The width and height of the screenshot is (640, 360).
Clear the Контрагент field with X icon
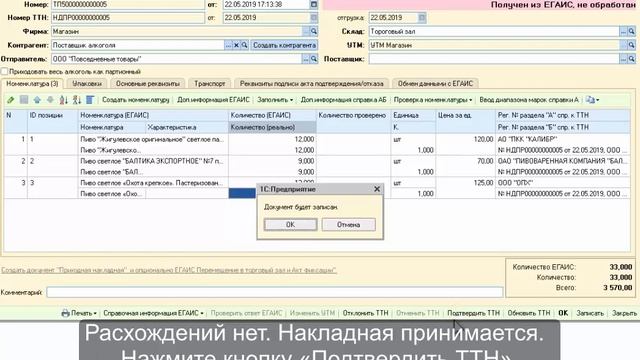(236, 45)
